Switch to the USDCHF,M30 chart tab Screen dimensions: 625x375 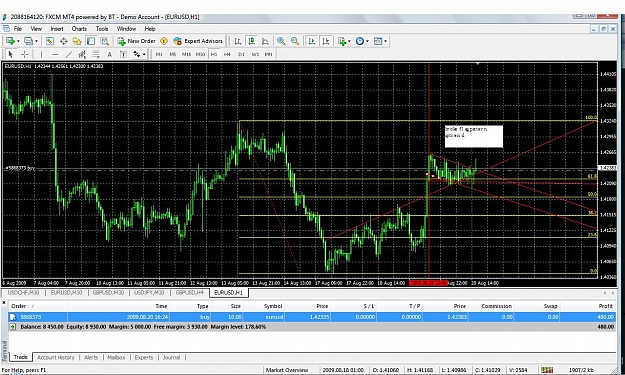24,293
